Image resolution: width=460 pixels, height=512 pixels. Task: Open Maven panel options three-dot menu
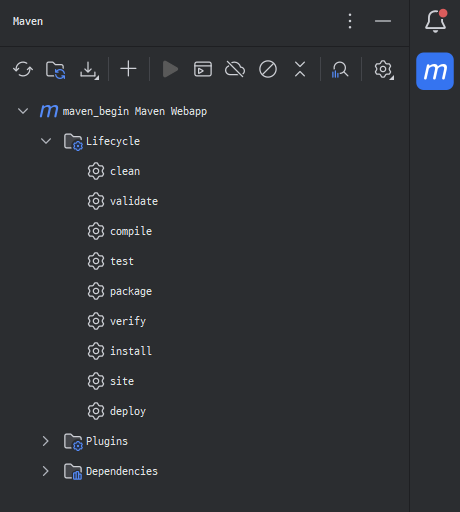click(x=350, y=21)
